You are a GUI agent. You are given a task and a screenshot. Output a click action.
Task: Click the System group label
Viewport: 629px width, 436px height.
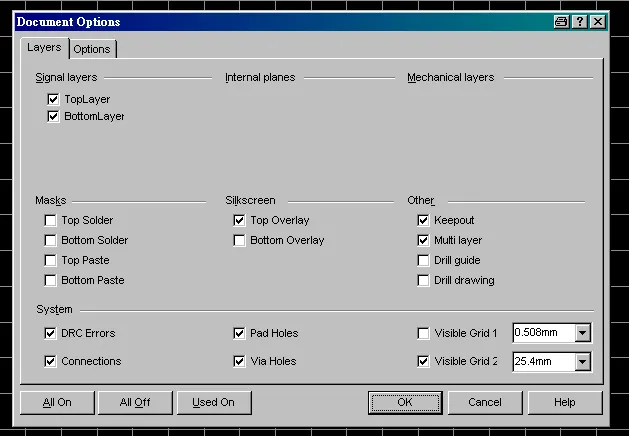coord(55,309)
